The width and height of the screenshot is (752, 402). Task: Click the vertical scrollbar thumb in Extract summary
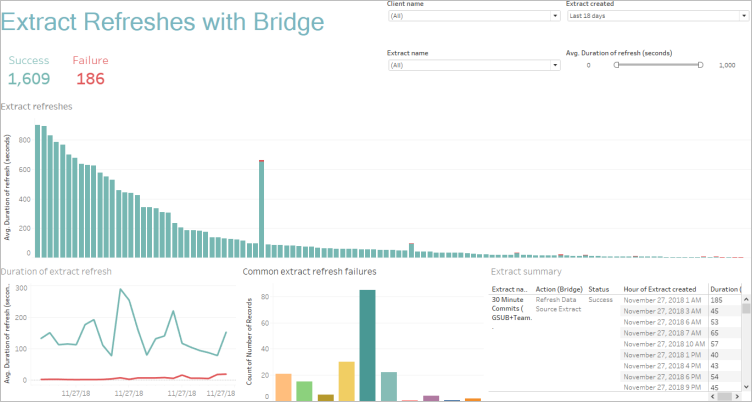click(x=745, y=310)
